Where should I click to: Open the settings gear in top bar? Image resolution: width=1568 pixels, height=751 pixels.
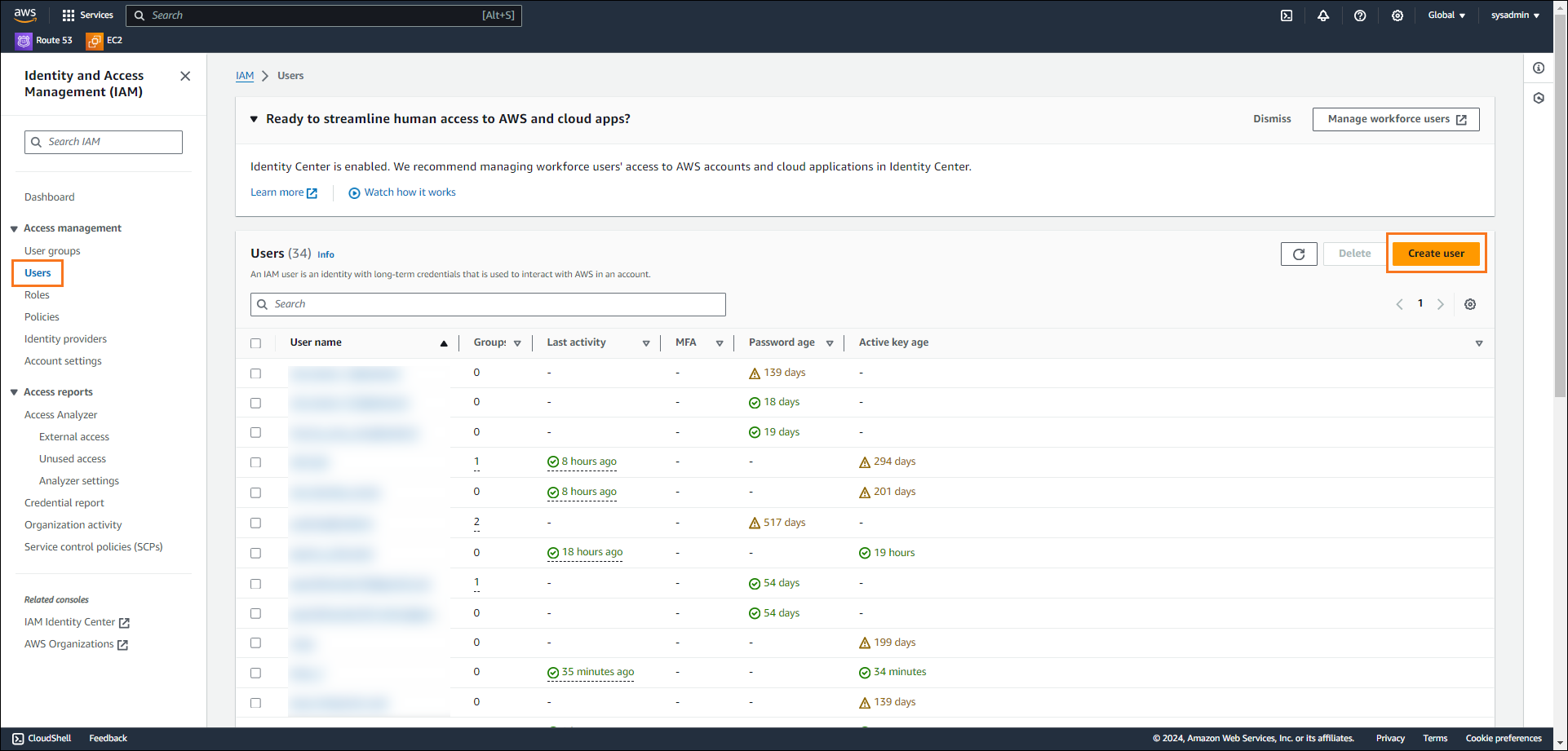click(1397, 15)
